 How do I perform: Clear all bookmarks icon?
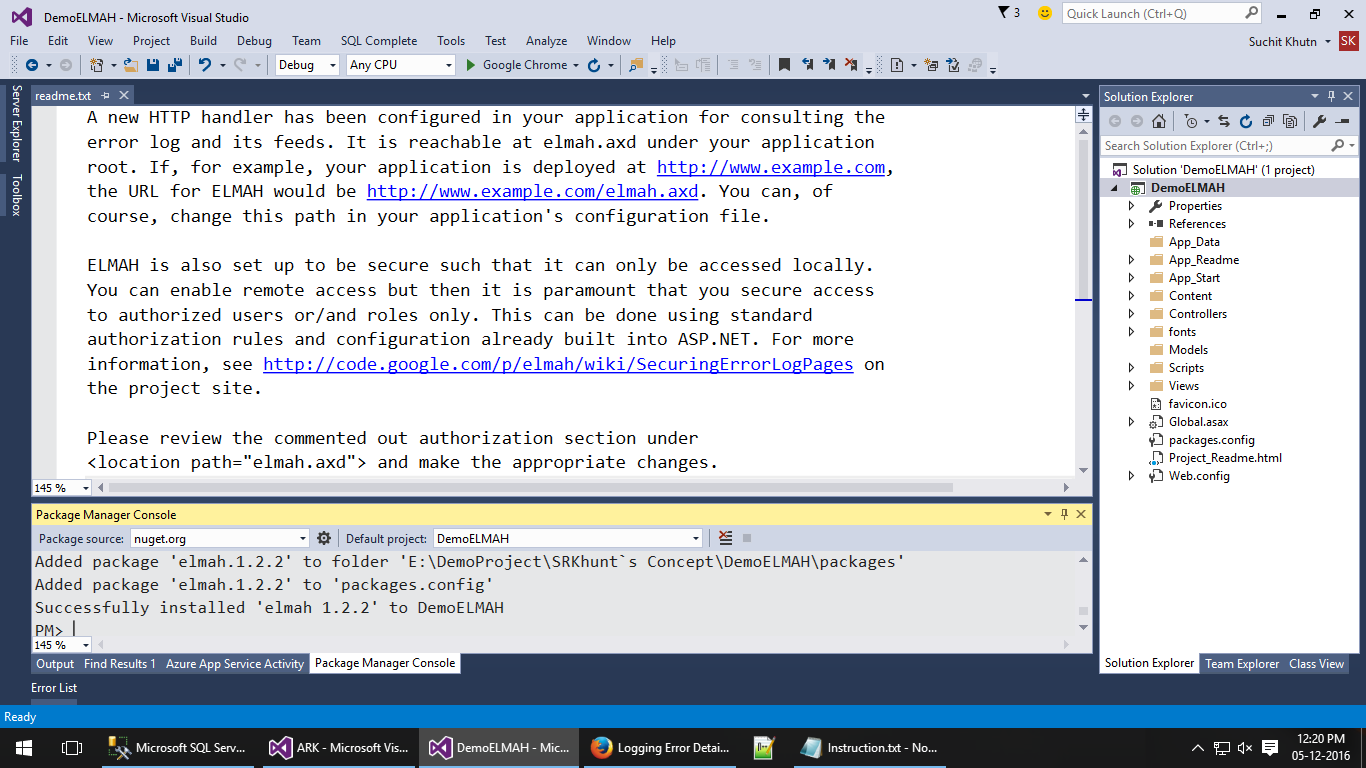851,65
